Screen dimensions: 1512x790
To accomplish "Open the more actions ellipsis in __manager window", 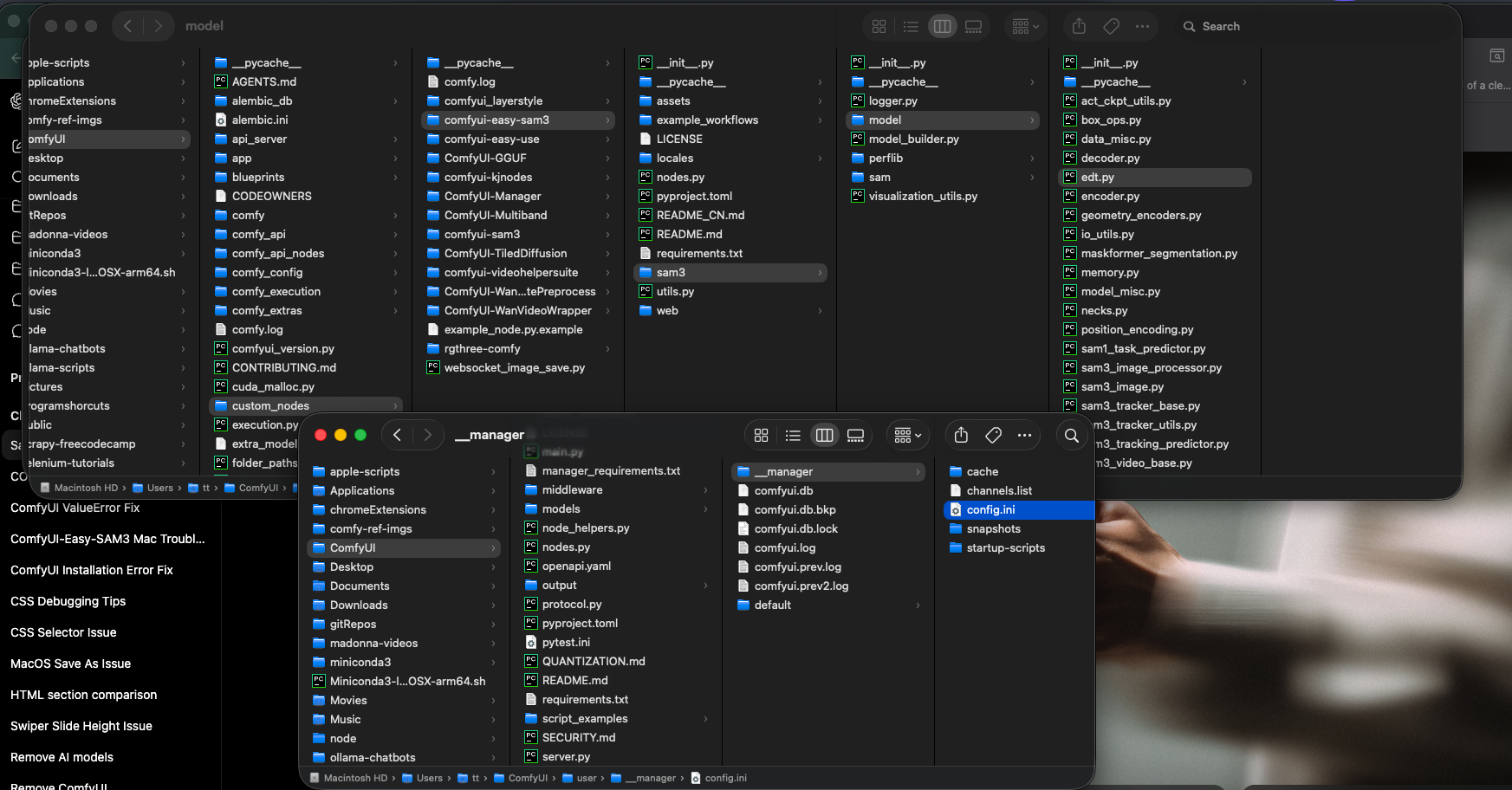I will 1024,435.
